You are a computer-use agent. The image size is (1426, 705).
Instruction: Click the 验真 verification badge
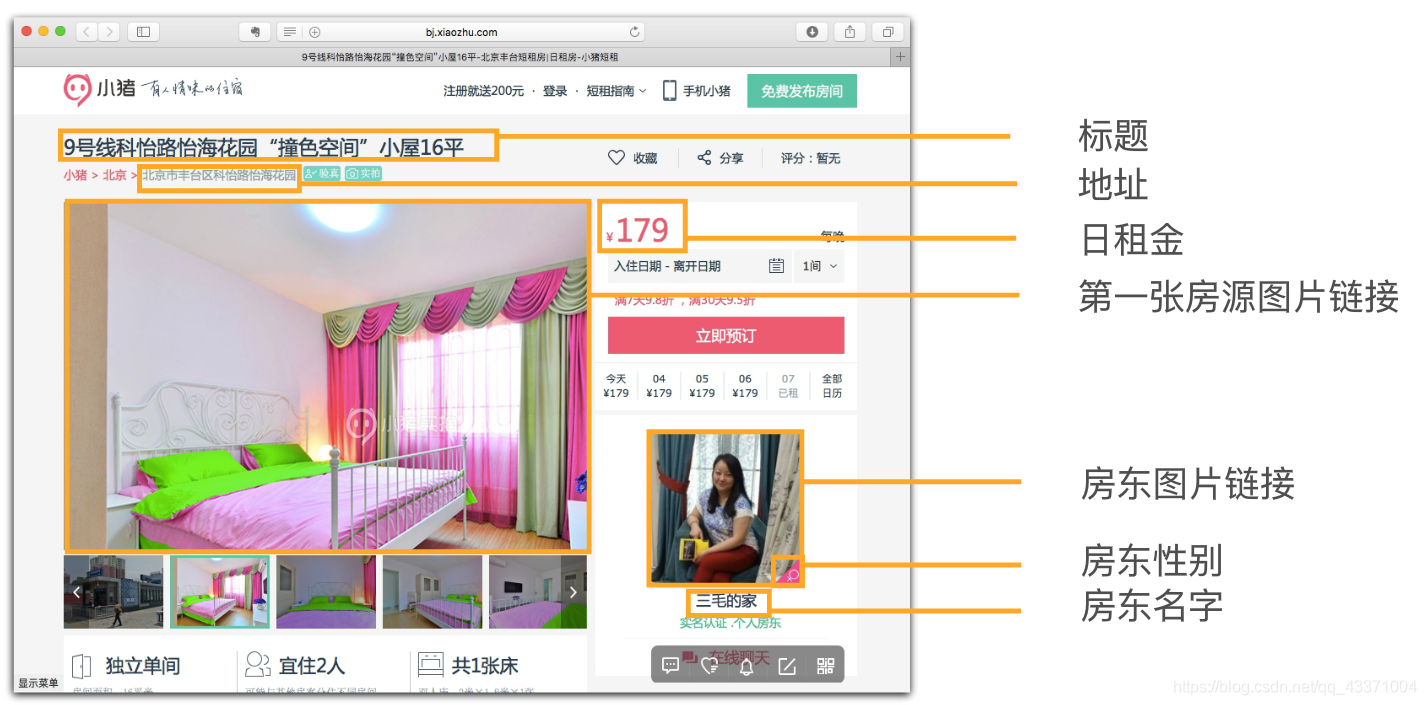[x=321, y=174]
